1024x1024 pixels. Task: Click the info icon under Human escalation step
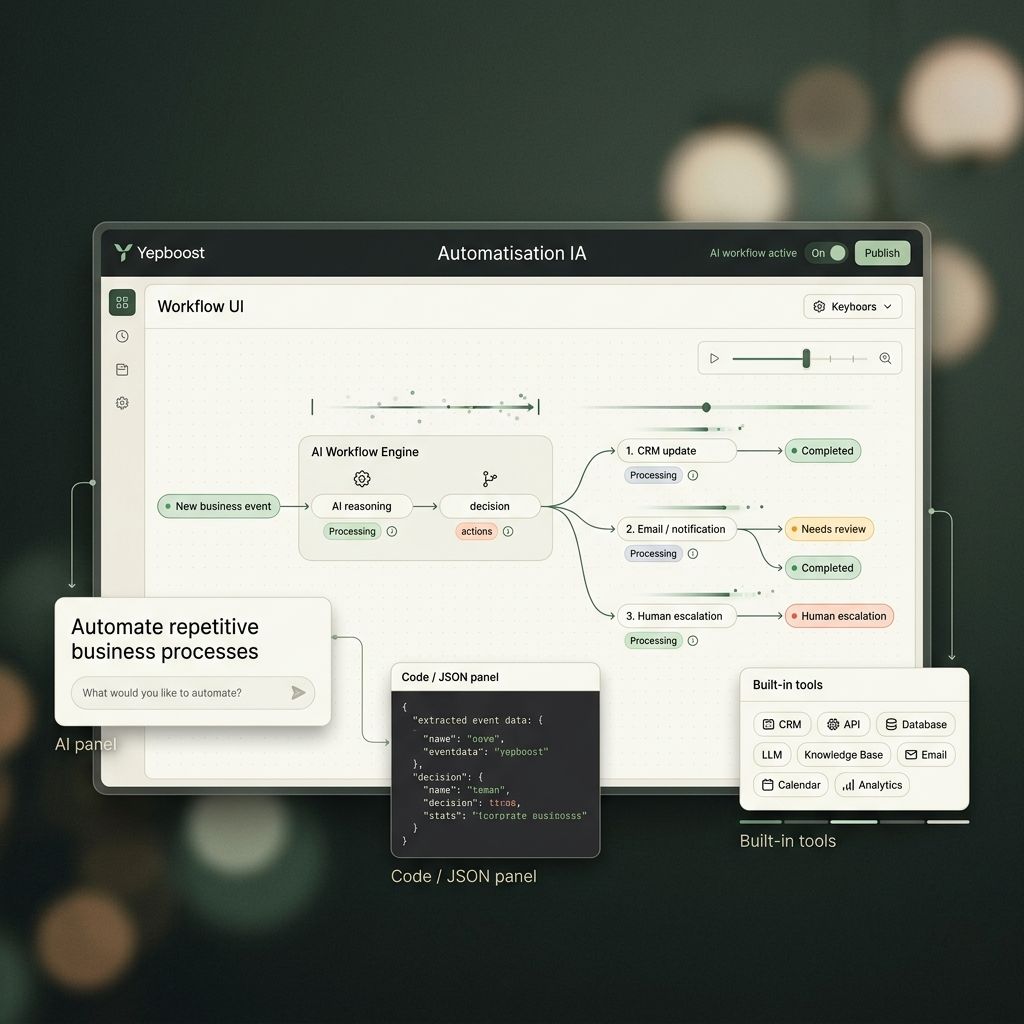(x=693, y=641)
